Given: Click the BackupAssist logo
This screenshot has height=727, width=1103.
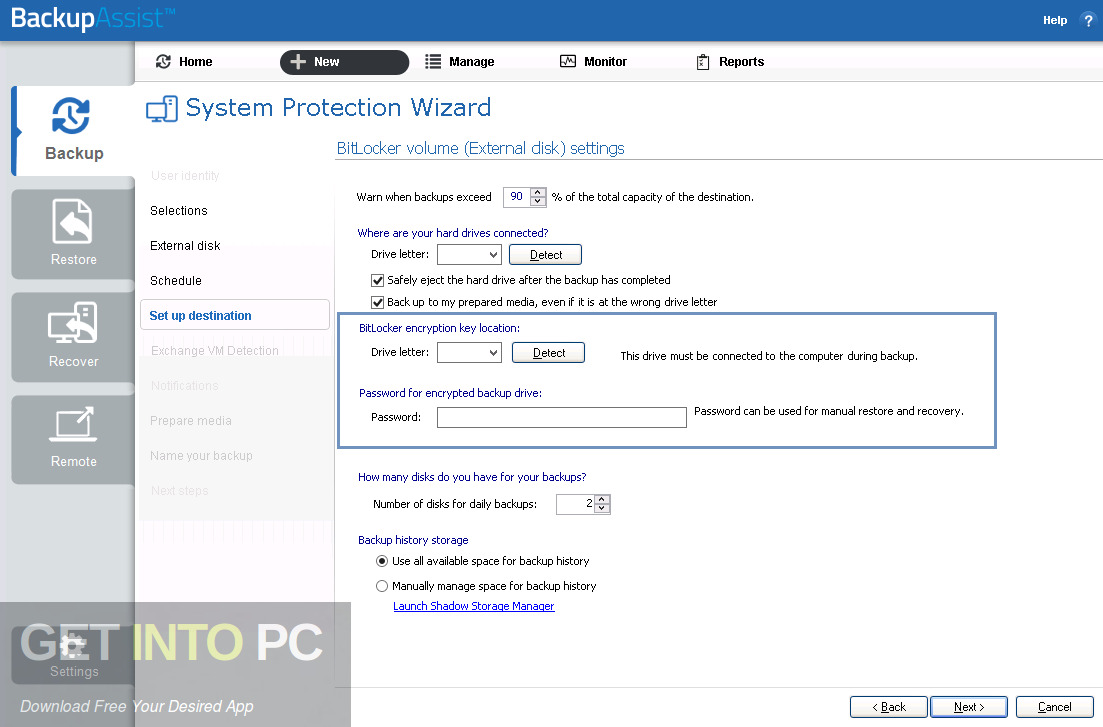Looking at the screenshot, I should click(93, 18).
